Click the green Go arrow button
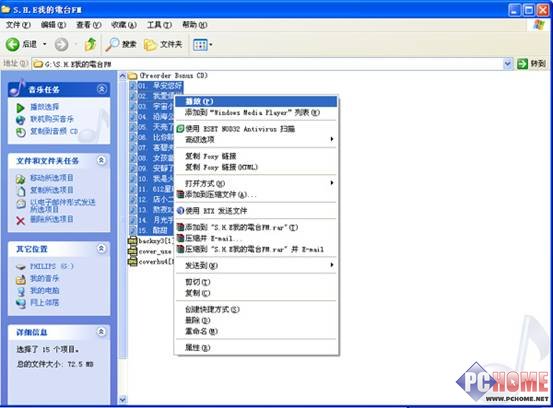Screen dimensions: 553x408 pyautogui.click(x=522, y=64)
